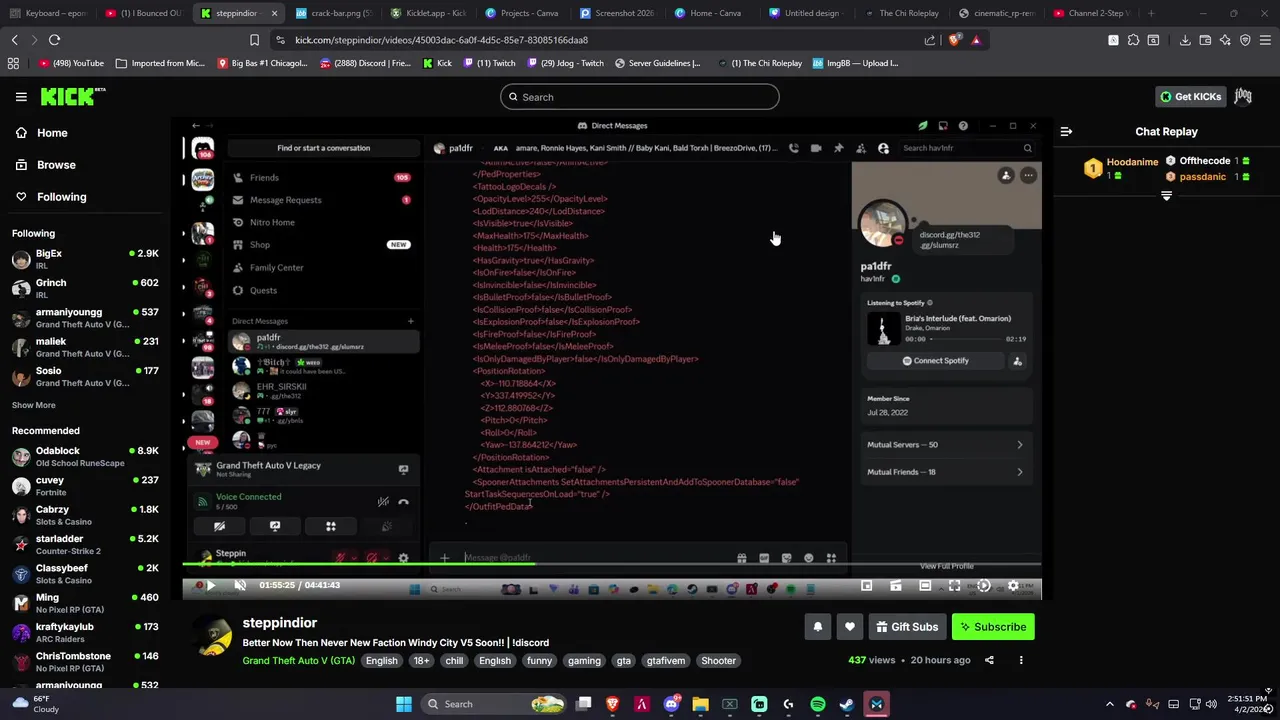
Task: Bookmark this page via the address bar icon
Action: tap(254, 40)
